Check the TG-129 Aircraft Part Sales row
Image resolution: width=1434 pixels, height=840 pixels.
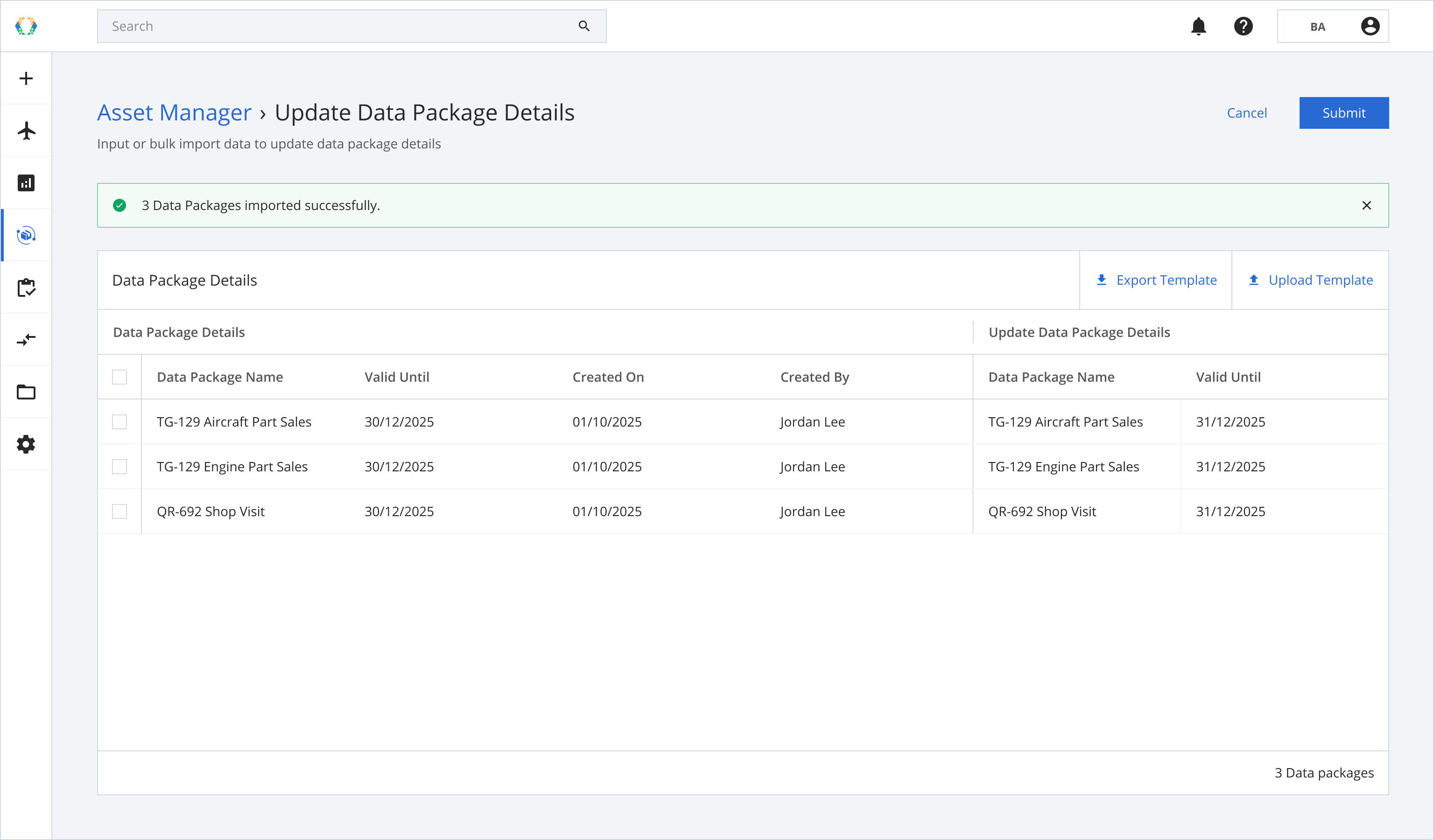[119, 422]
